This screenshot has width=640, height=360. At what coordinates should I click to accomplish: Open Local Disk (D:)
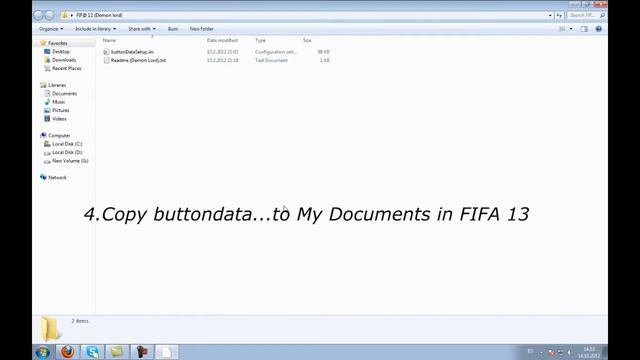[67, 152]
